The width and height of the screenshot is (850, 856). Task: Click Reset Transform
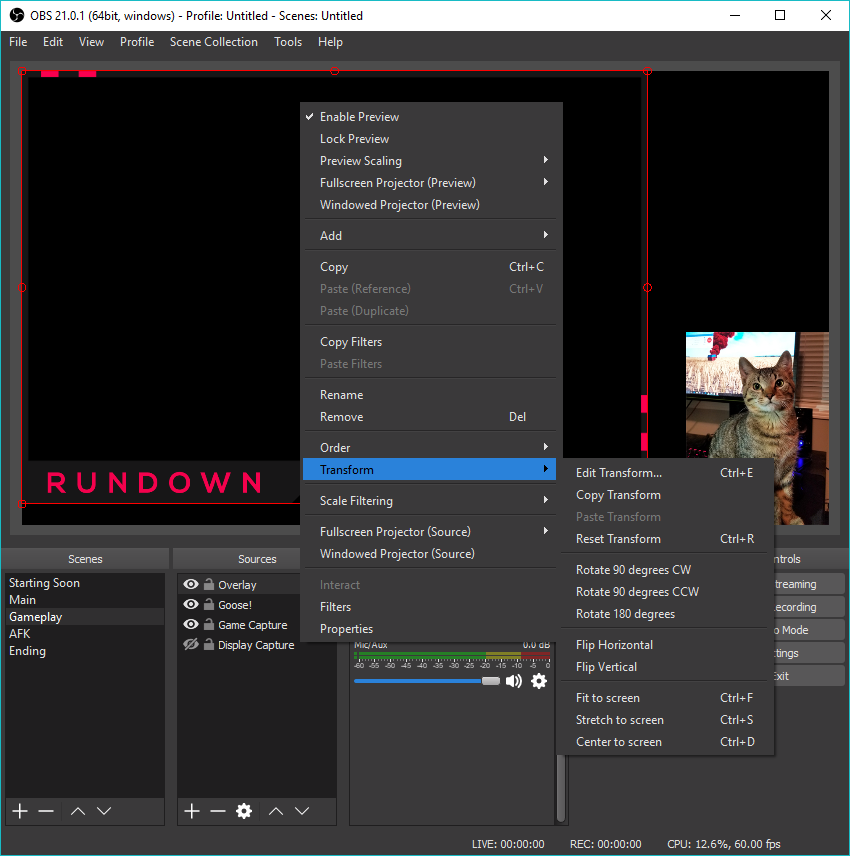click(665, 539)
